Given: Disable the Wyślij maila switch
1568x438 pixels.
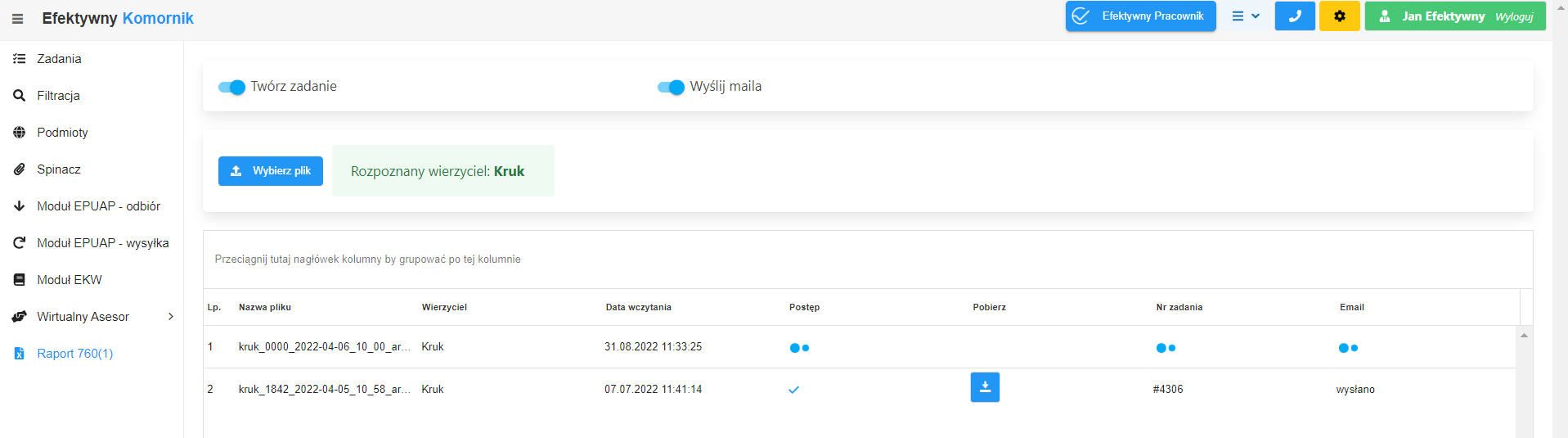Looking at the screenshot, I should pos(671,87).
